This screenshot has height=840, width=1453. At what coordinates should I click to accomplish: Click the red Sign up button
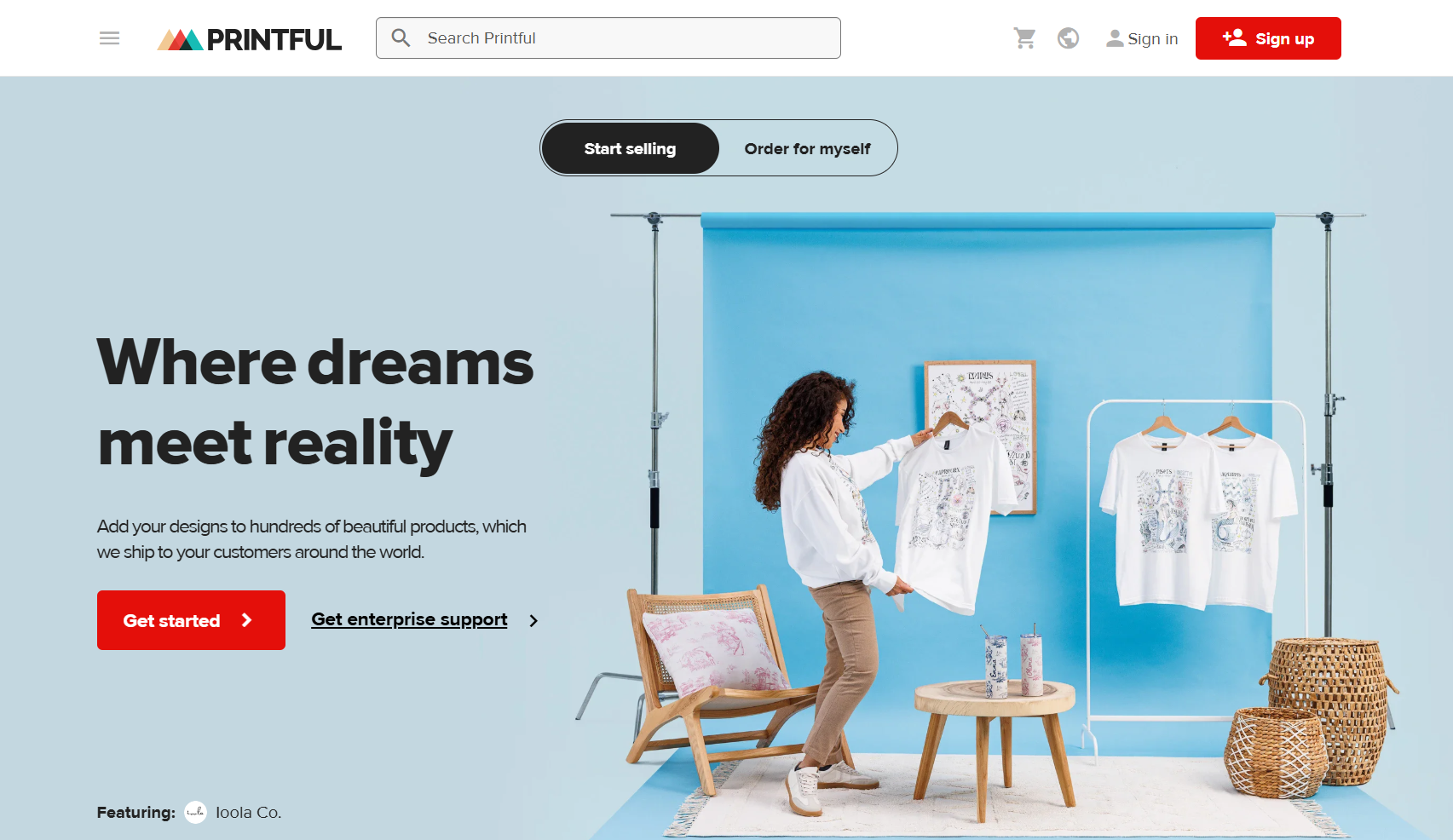1268,38
